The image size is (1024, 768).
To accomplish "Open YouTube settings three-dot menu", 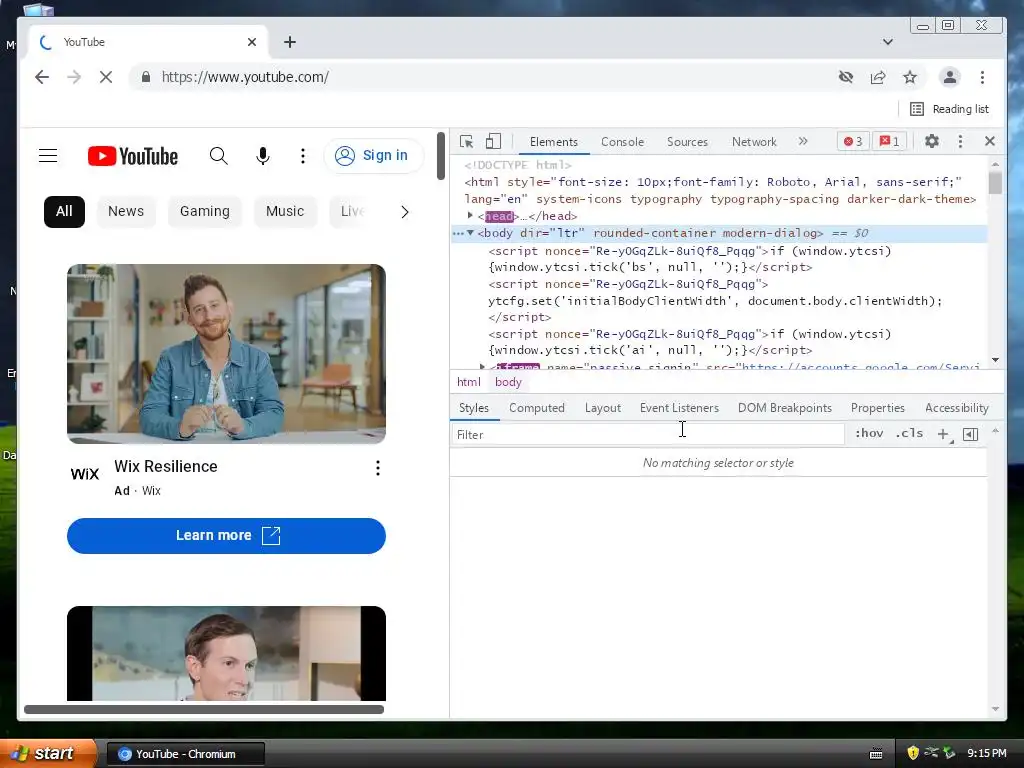I will click(x=302, y=155).
